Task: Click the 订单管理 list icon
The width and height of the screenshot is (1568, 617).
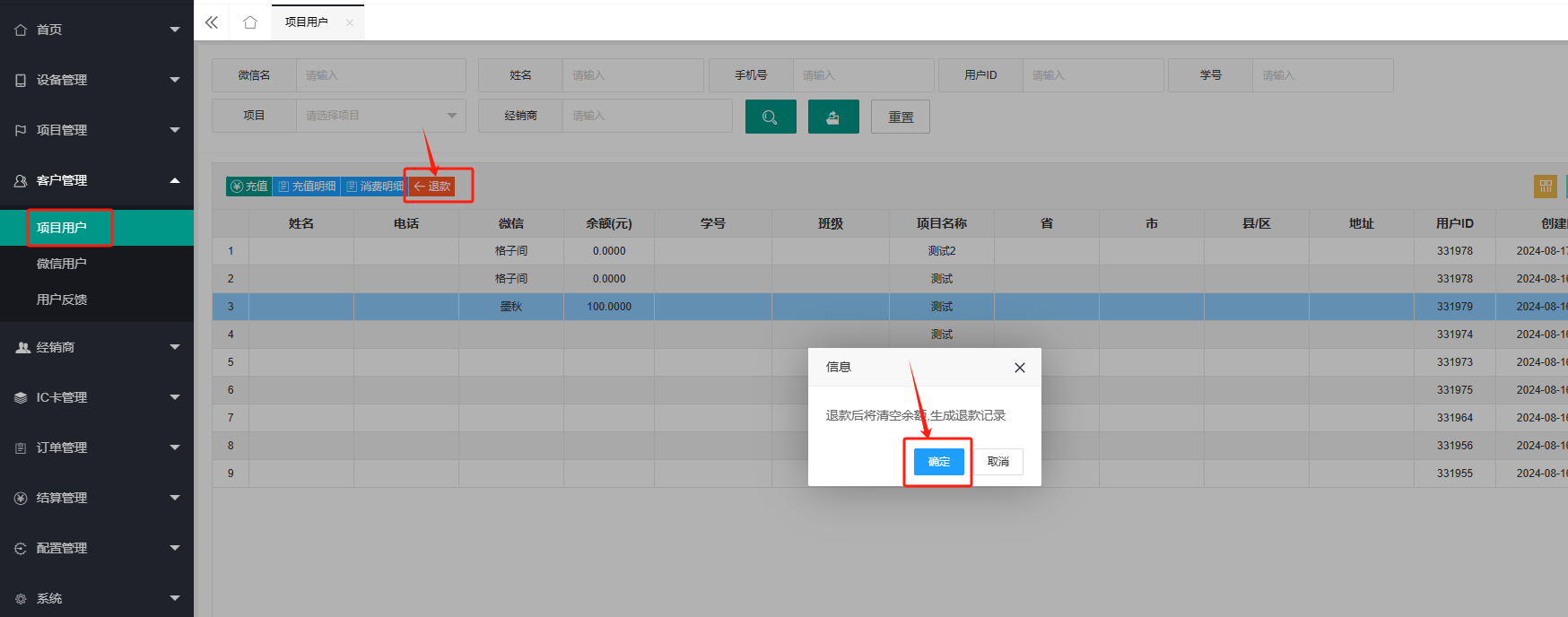Action: coord(21,448)
